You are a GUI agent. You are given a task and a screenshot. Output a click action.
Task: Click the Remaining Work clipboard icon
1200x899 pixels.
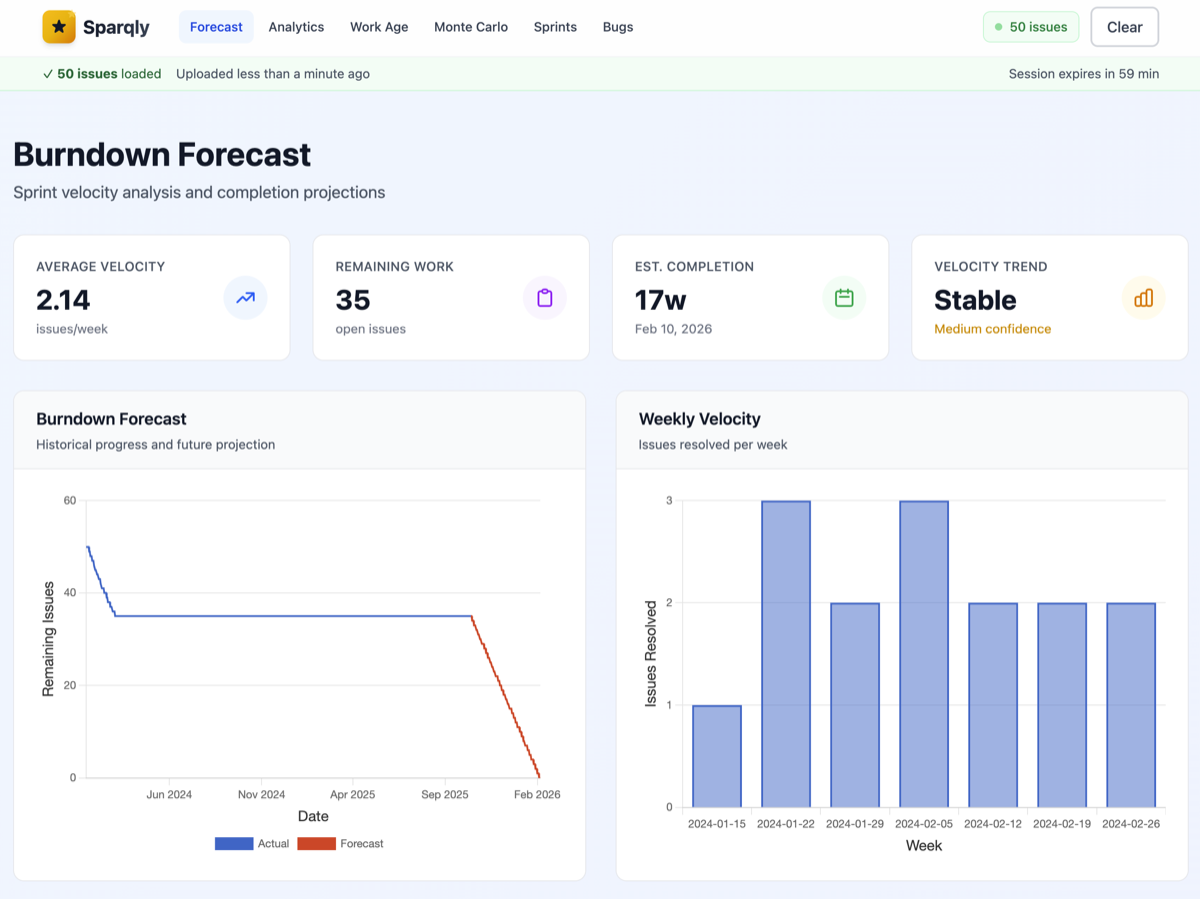[545, 298]
